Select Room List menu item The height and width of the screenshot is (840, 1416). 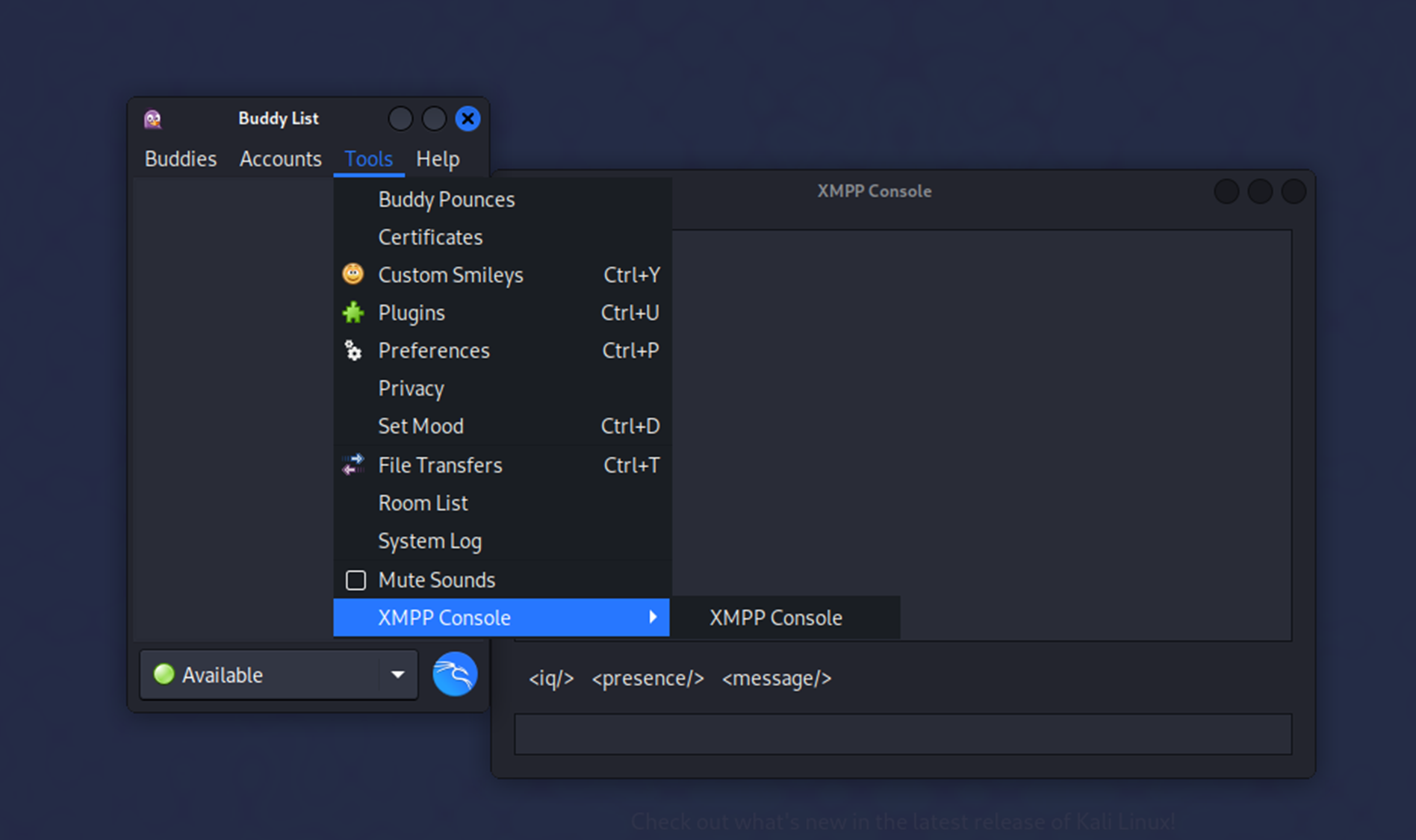coord(502,503)
